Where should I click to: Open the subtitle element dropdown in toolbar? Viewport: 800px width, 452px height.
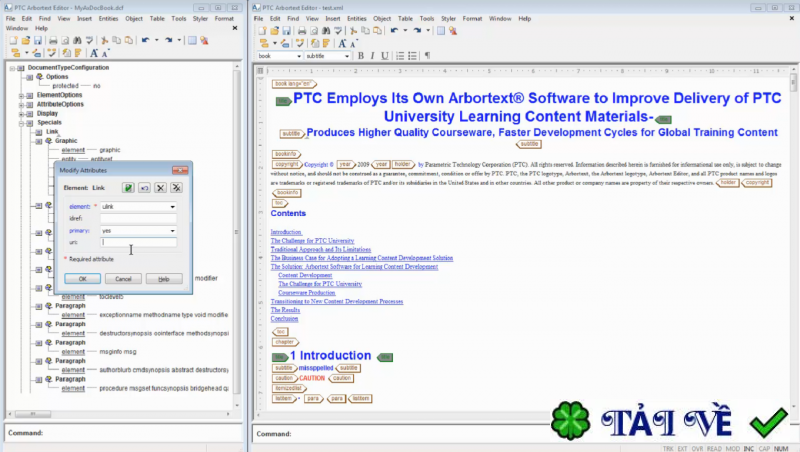coord(347,56)
